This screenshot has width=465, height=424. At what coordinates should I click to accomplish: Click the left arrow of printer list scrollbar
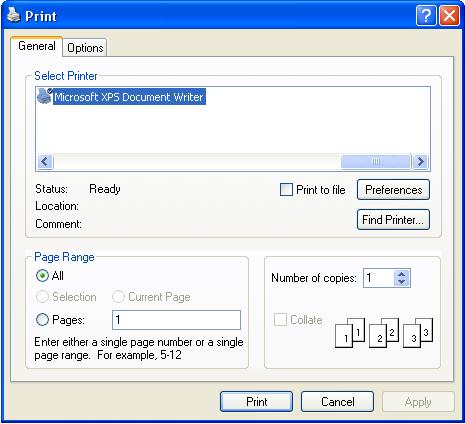(x=45, y=162)
